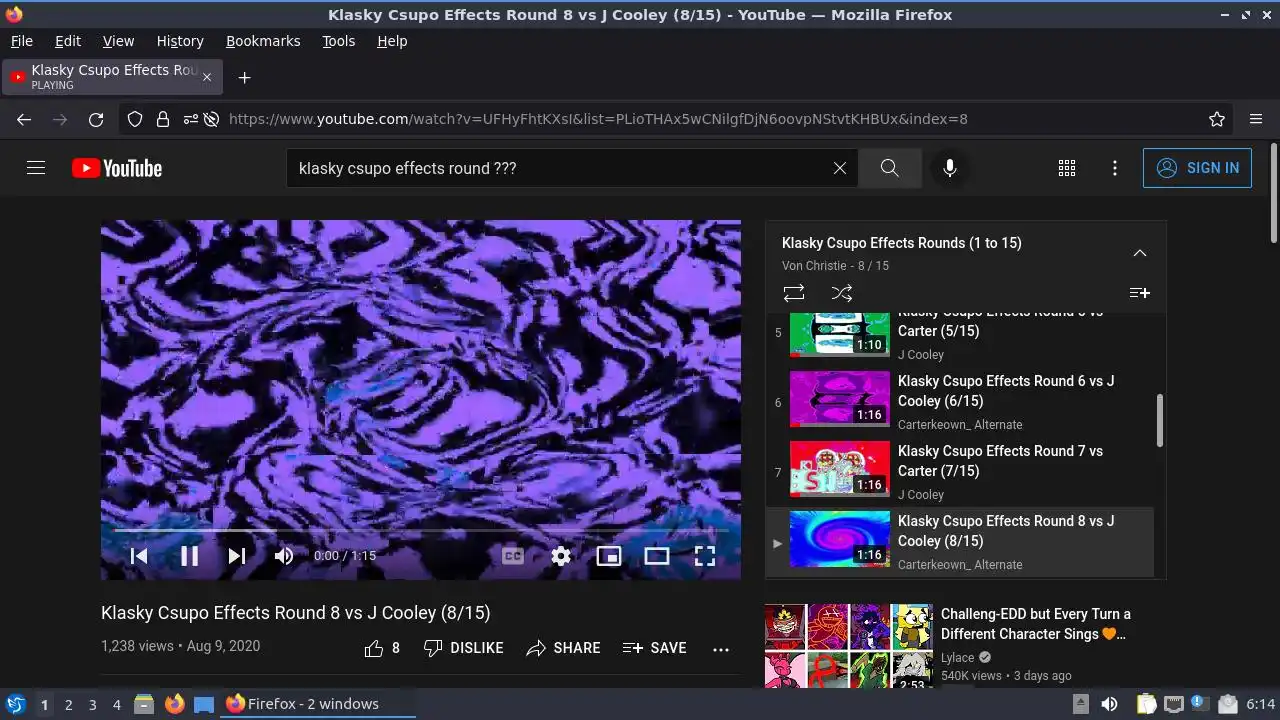
Task: Switch to workspace 2 in taskbar
Action: coord(68,704)
